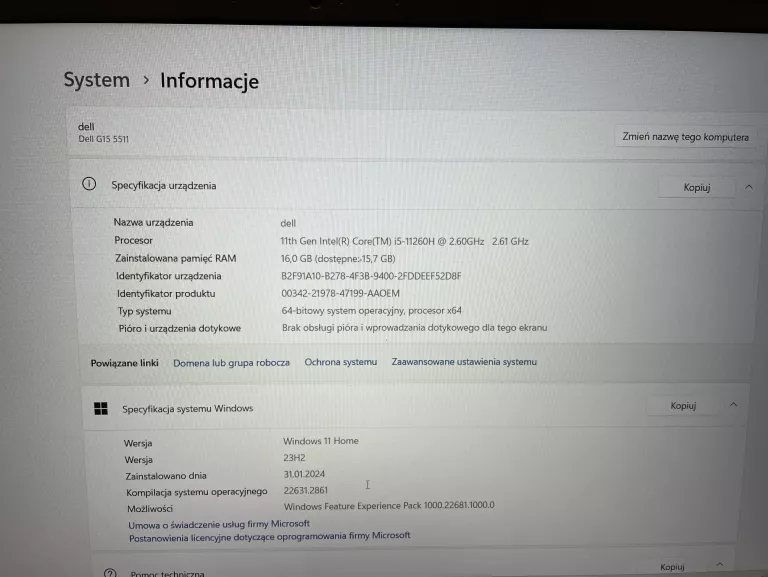This screenshot has height=577, width=768.
Task: Click Zainstalowano dnia label
Action: [166, 476]
